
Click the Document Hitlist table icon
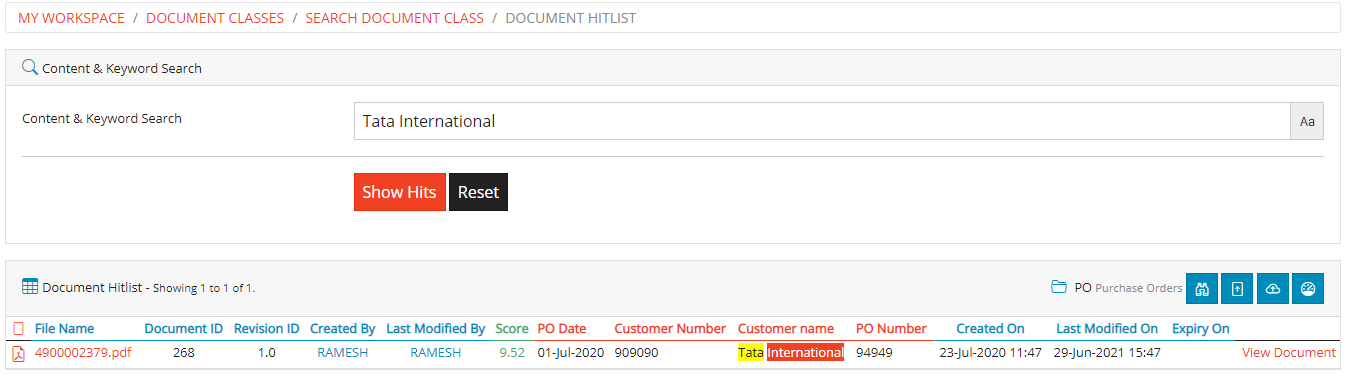point(30,287)
